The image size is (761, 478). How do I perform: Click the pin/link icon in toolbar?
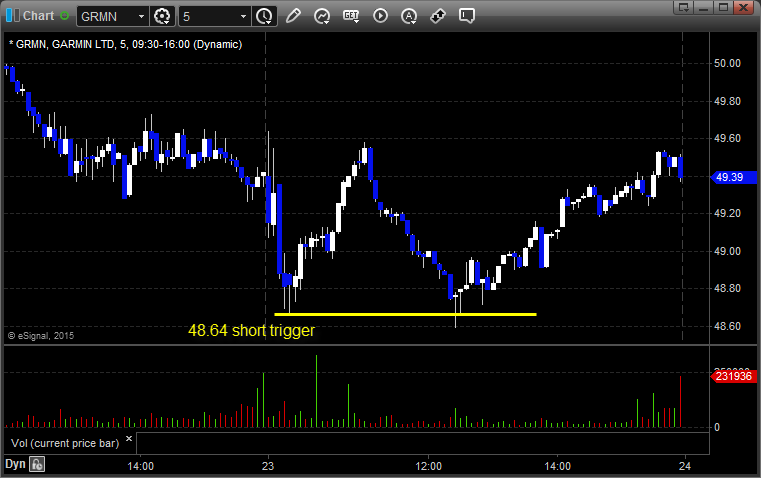[x=437, y=16]
